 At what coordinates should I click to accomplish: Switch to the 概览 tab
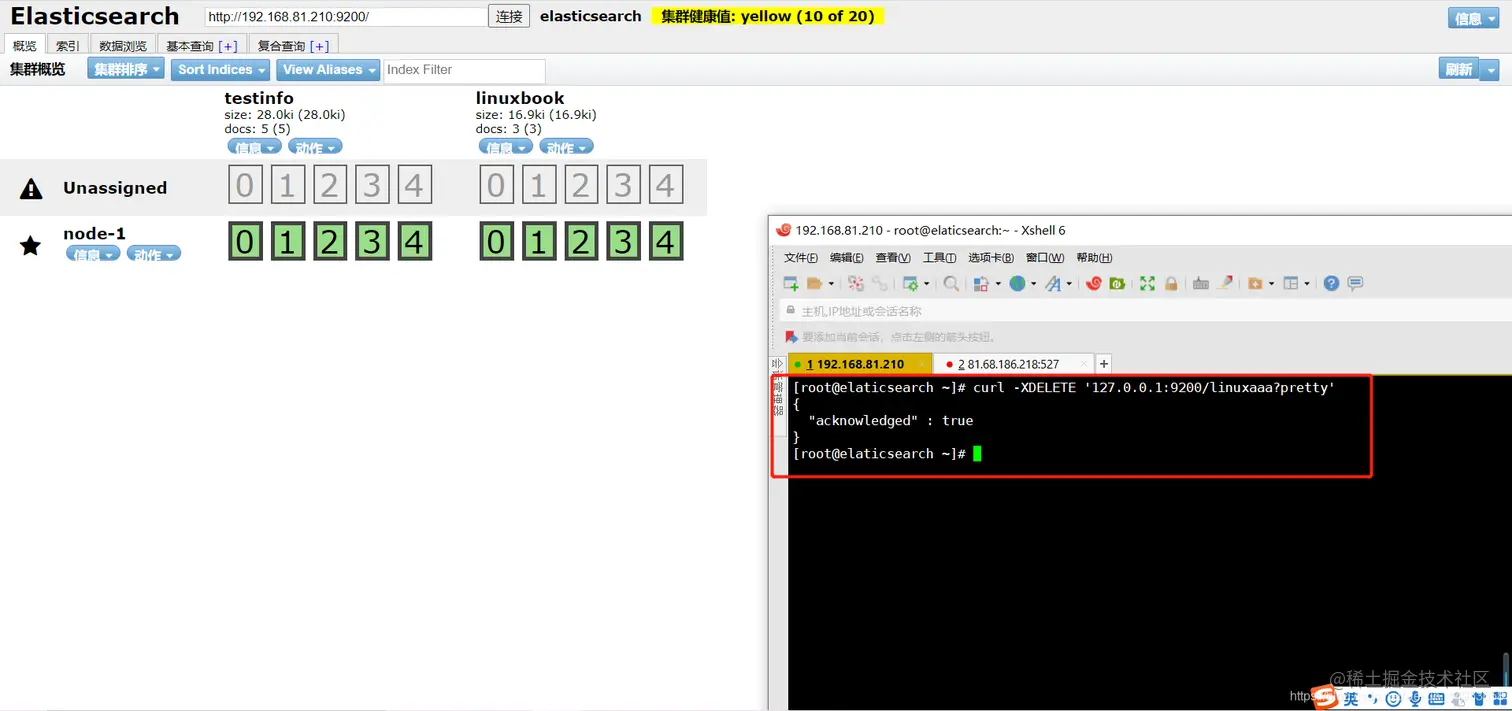tap(24, 45)
